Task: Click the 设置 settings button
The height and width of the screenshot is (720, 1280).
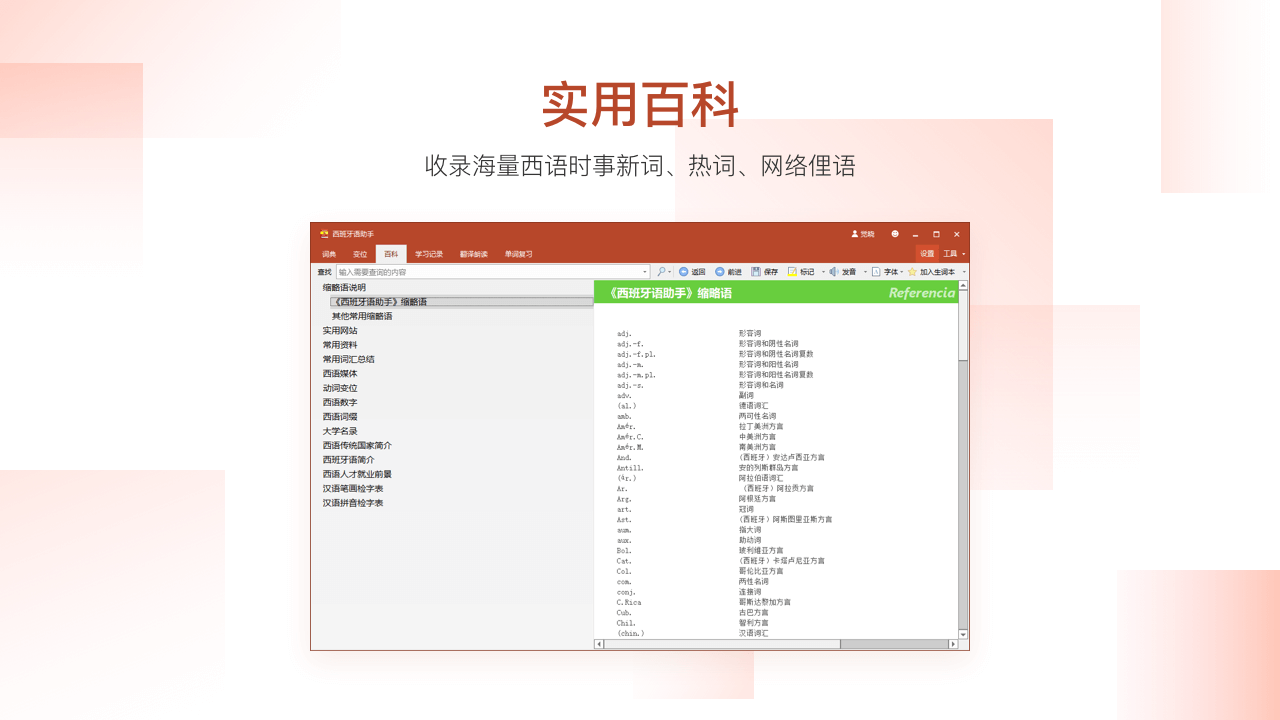Action: point(927,254)
